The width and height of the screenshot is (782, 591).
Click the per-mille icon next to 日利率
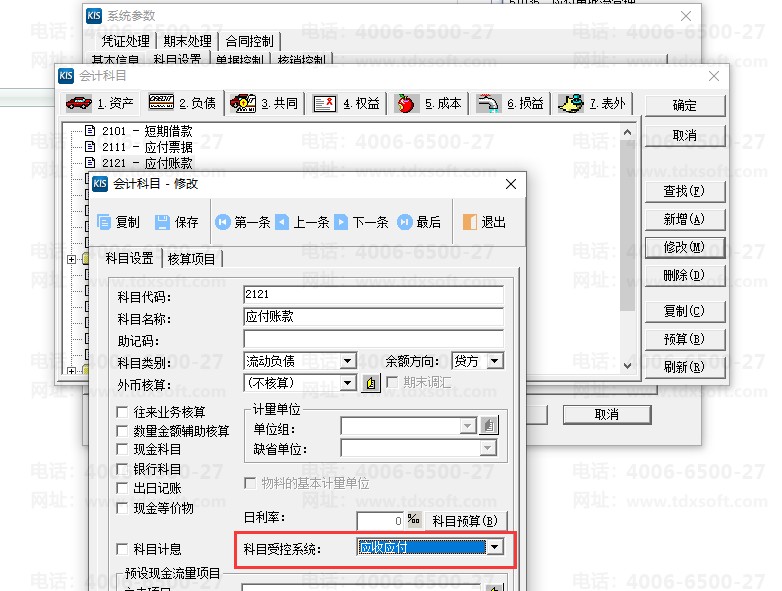[x=414, y=520]
